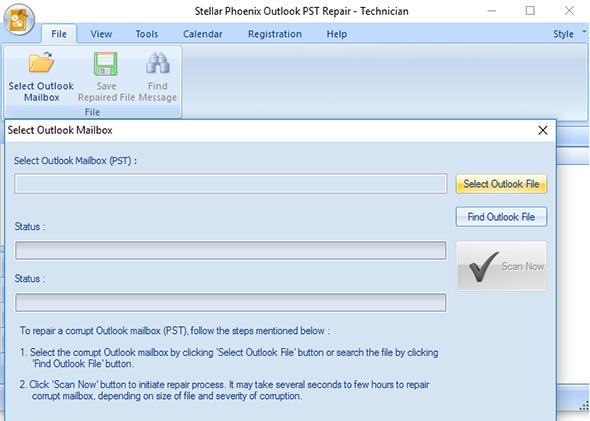
Task: Click the first Status progress bar
Action: coord(231,251)
